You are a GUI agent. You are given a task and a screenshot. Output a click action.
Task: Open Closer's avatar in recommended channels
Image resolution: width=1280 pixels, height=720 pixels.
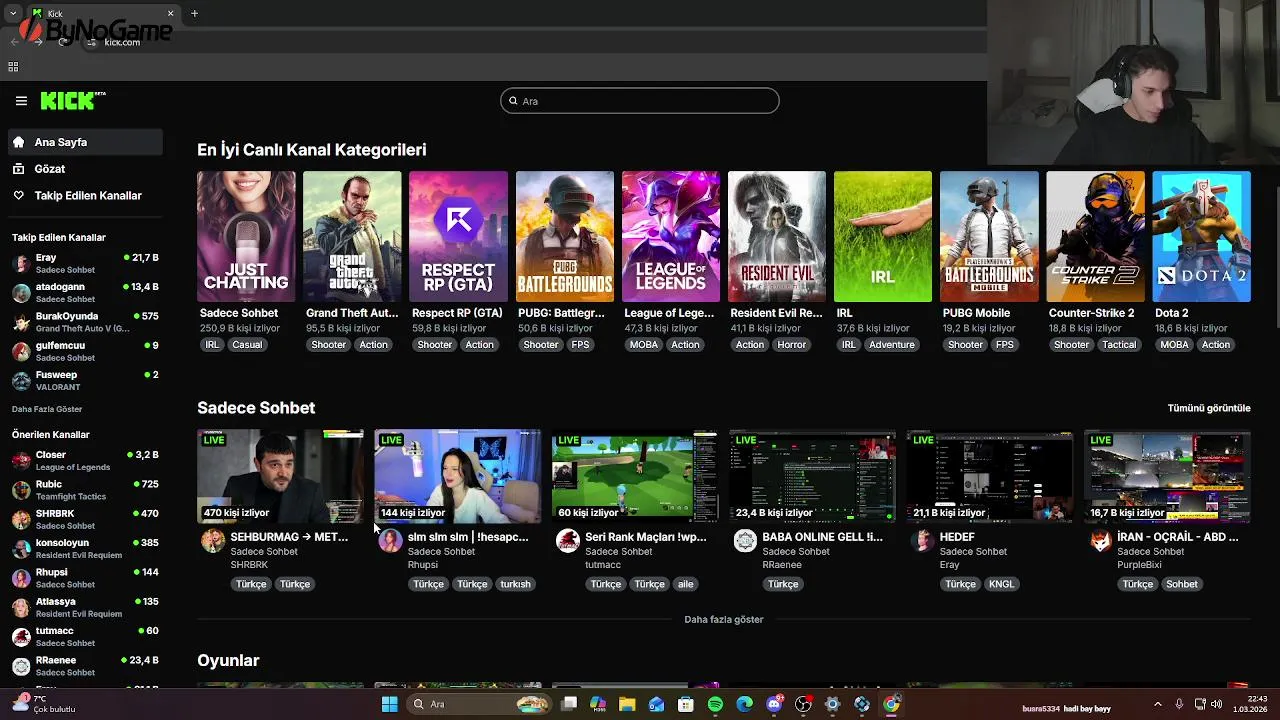point(21,461)
